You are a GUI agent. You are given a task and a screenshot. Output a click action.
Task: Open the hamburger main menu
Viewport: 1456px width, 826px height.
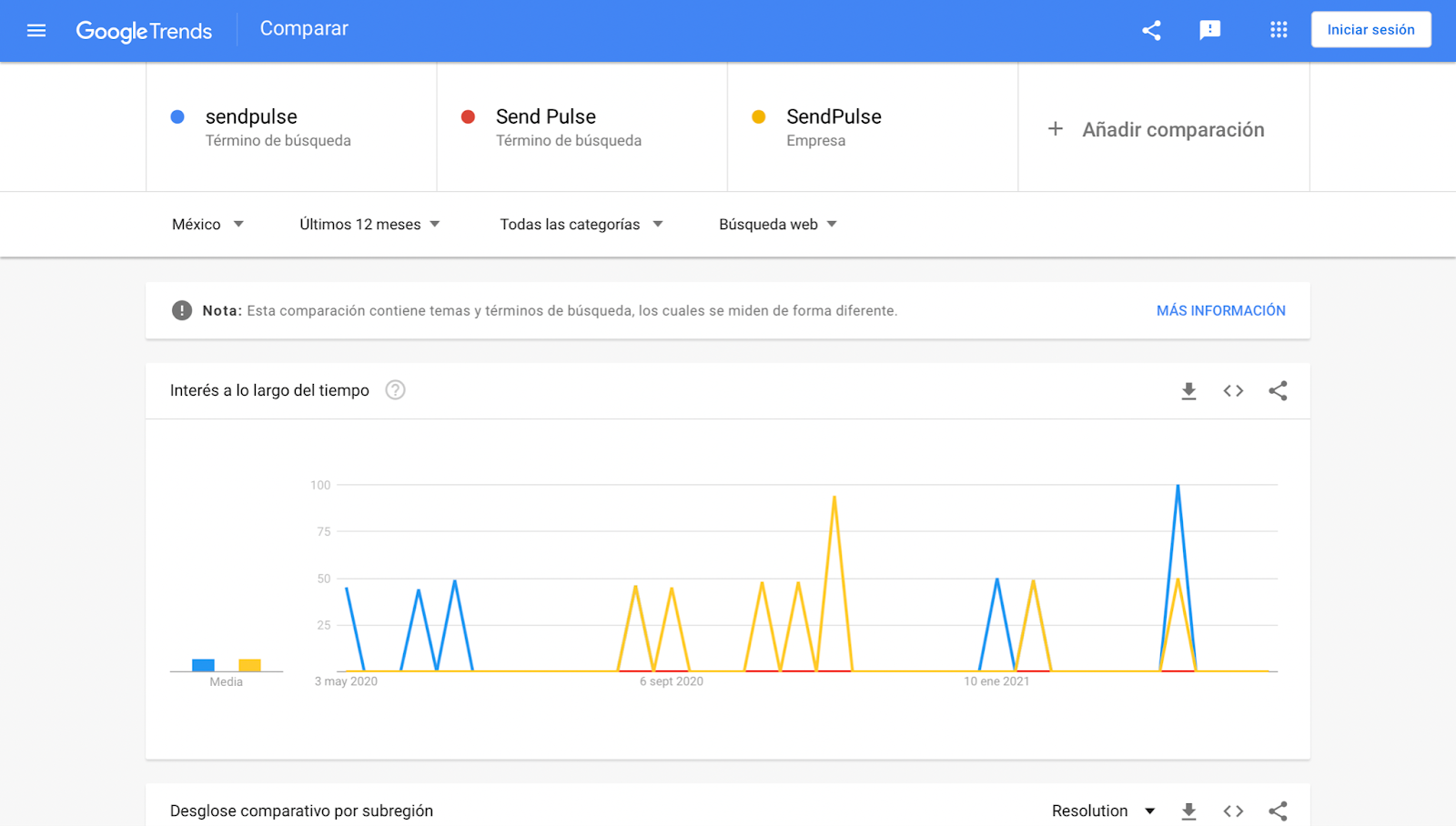[36, 30]
